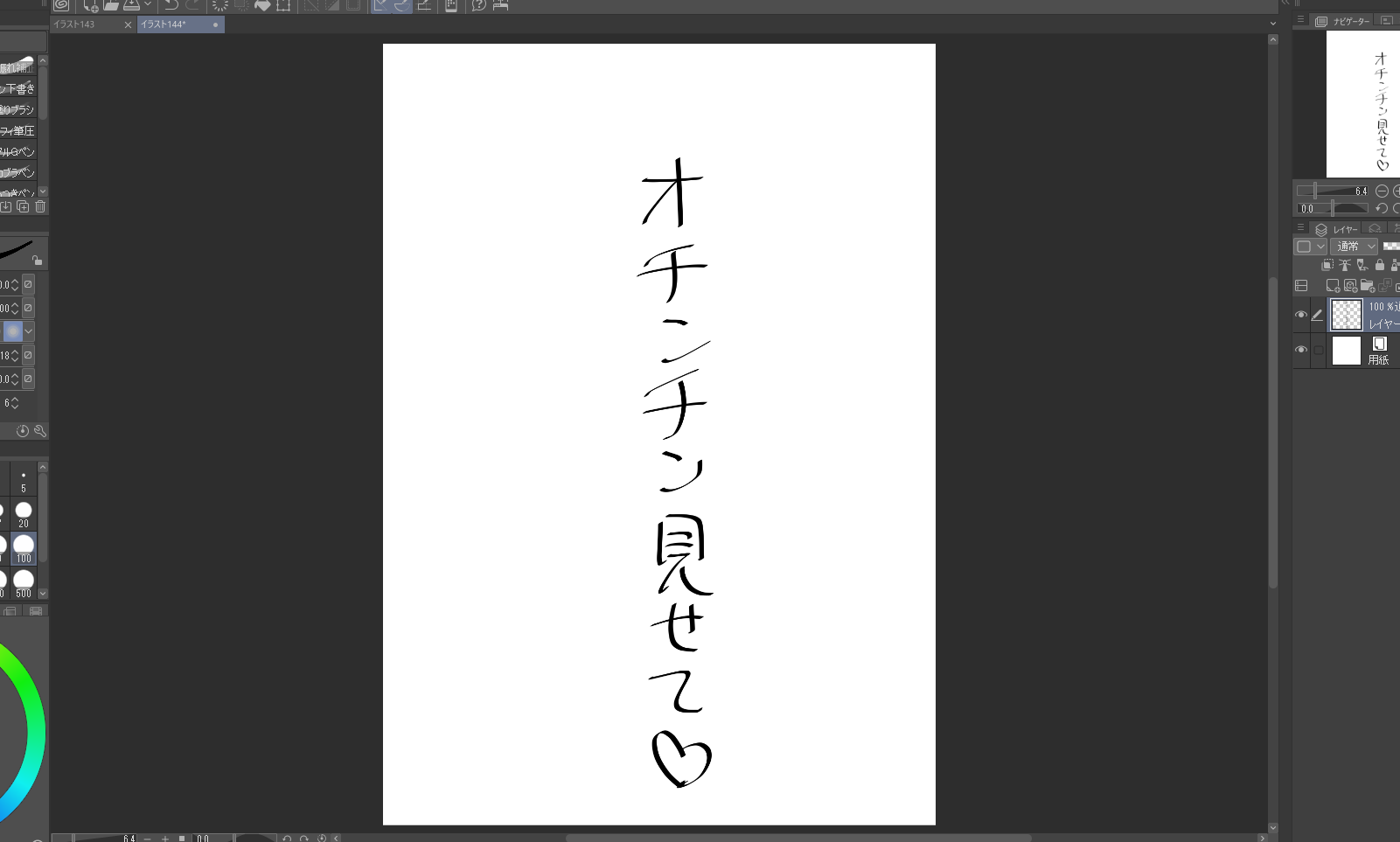Create a new vector layer
1400x842 pixels.
coord(1350,286)
